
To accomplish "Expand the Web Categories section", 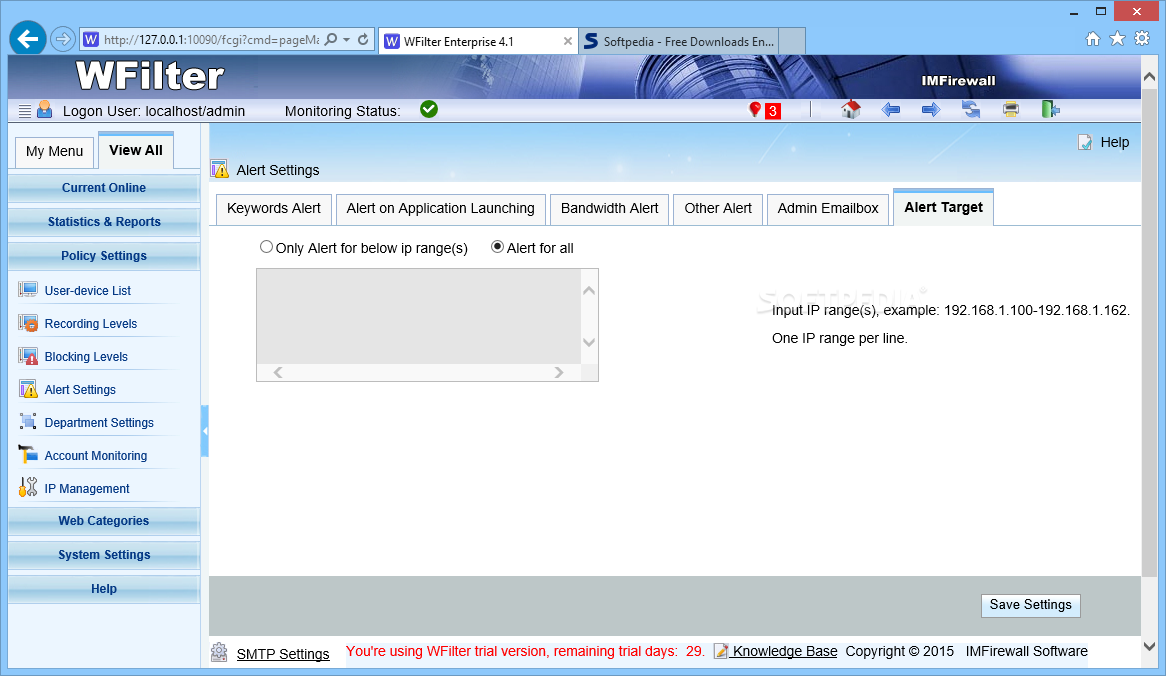I will [x=104, y=521].
